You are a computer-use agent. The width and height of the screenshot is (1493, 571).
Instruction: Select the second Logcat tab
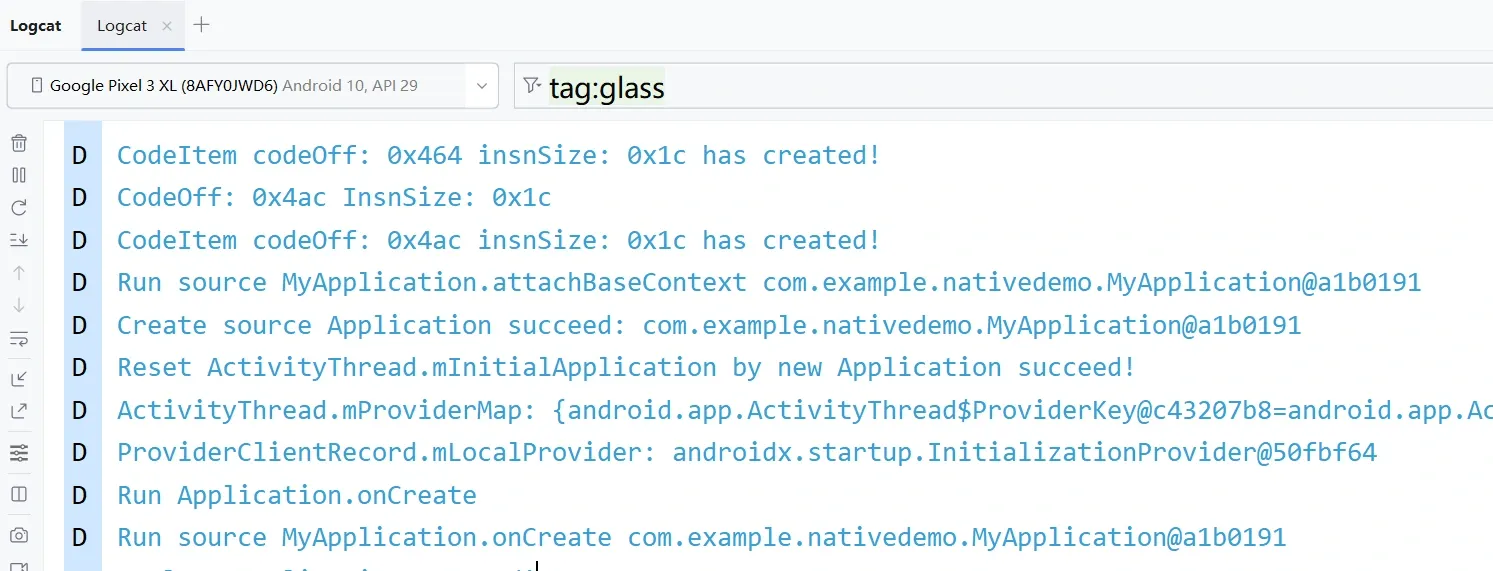(122, 26)
